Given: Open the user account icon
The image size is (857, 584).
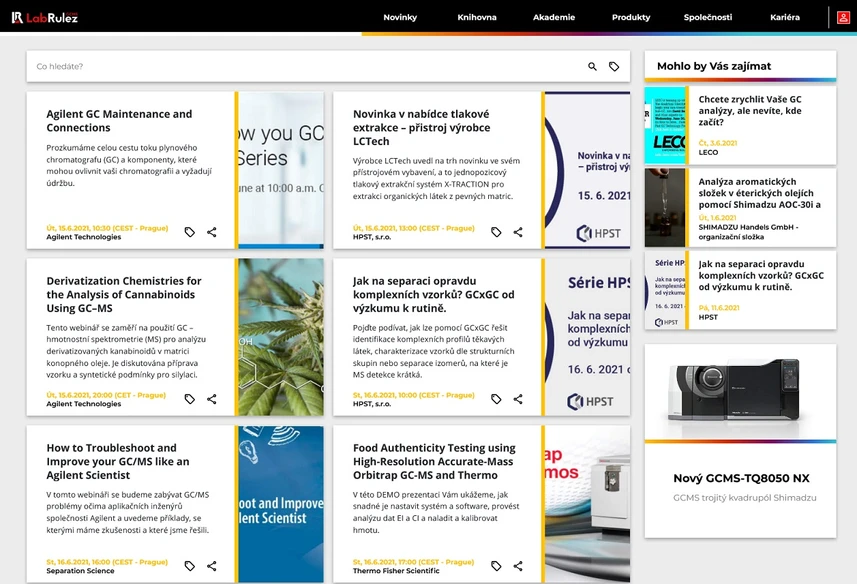Looking at the screenshot, I should pos(845,17).
